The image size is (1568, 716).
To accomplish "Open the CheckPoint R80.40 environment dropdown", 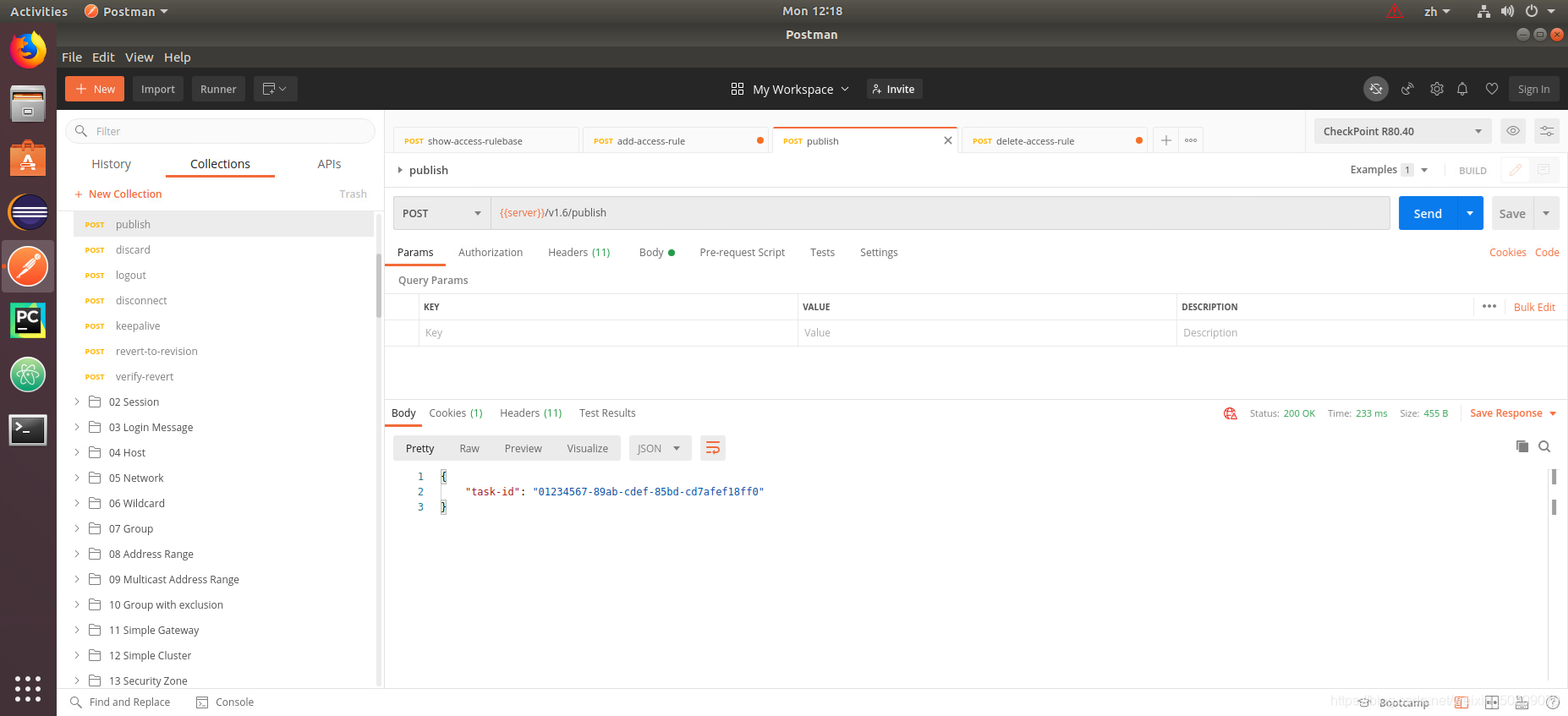I will [1402, 131].
